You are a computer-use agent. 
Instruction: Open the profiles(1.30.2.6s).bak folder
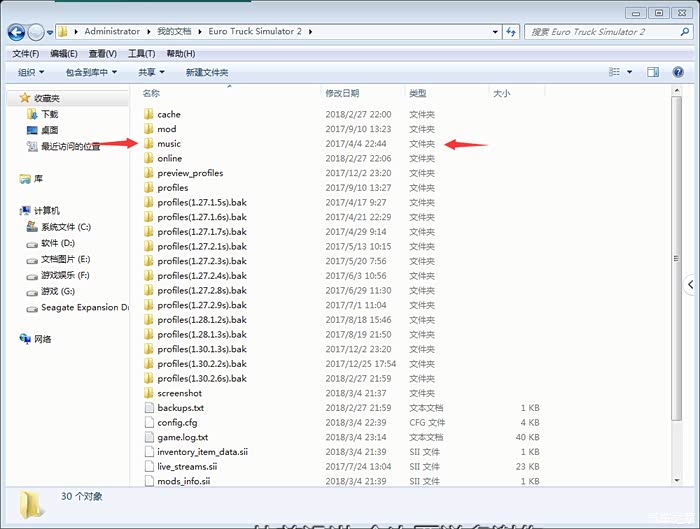(x=201, y=379)
